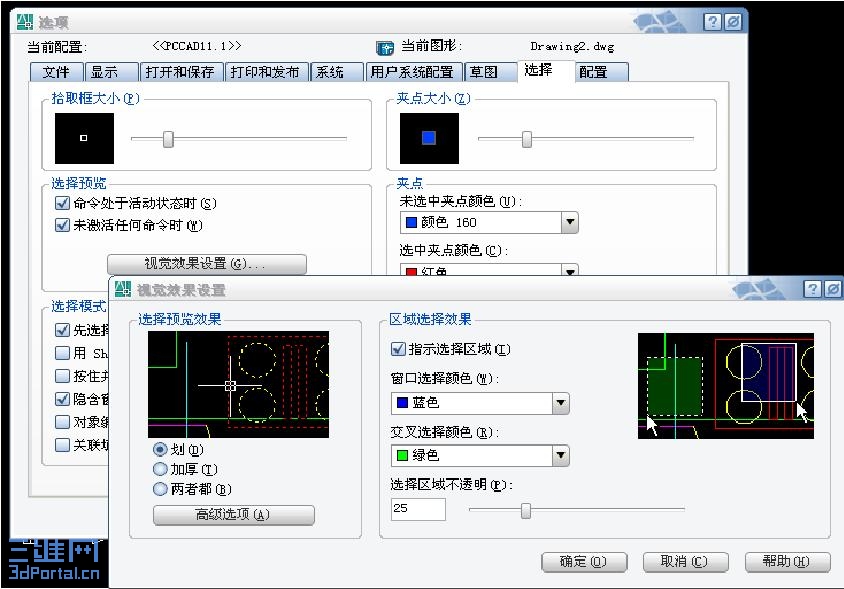The width and height of the screenshot is (844, 589).
Task: Toggle the 隐含 checkbox in 选择模式
Action: click(62, 399)
